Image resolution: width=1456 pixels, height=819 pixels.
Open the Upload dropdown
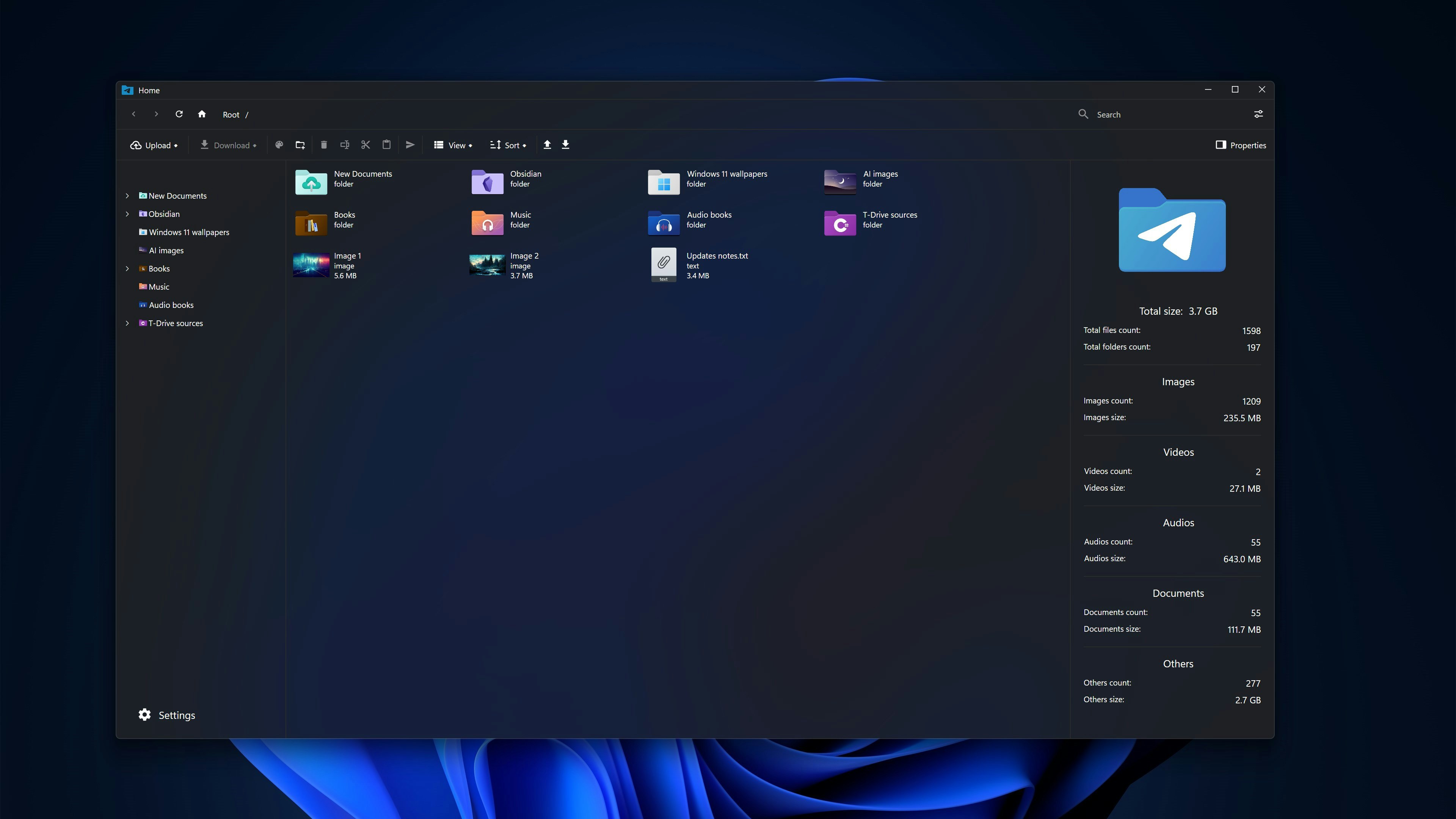[154, 145]
